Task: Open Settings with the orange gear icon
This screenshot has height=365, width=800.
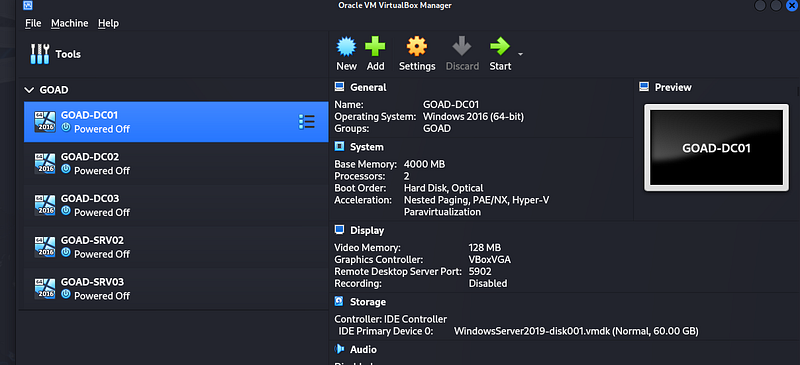Action: coord(417,46)
